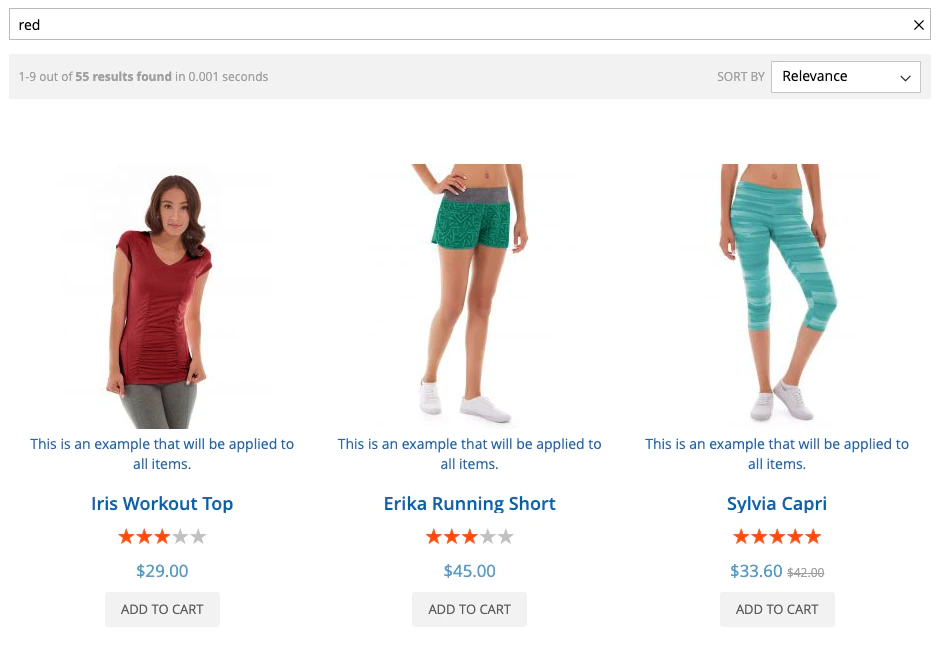Open sort order selector chevron
The width and height of the screenshot is (942, 658).
coord(905,76)
